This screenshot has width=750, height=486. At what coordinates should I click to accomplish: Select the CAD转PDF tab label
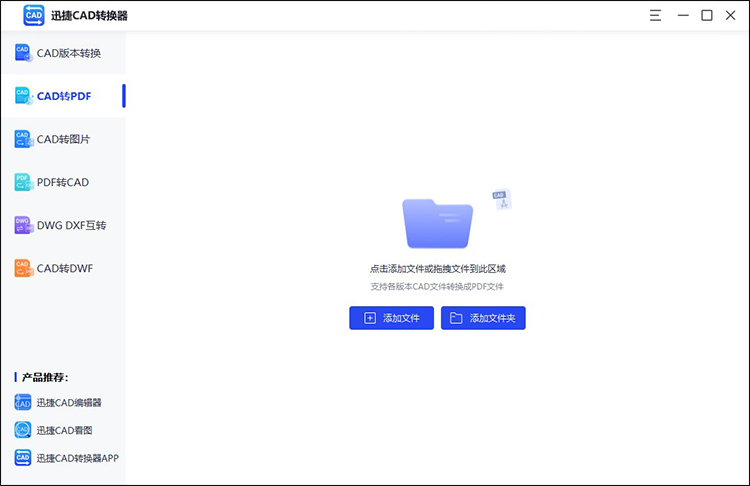point(64,96)
